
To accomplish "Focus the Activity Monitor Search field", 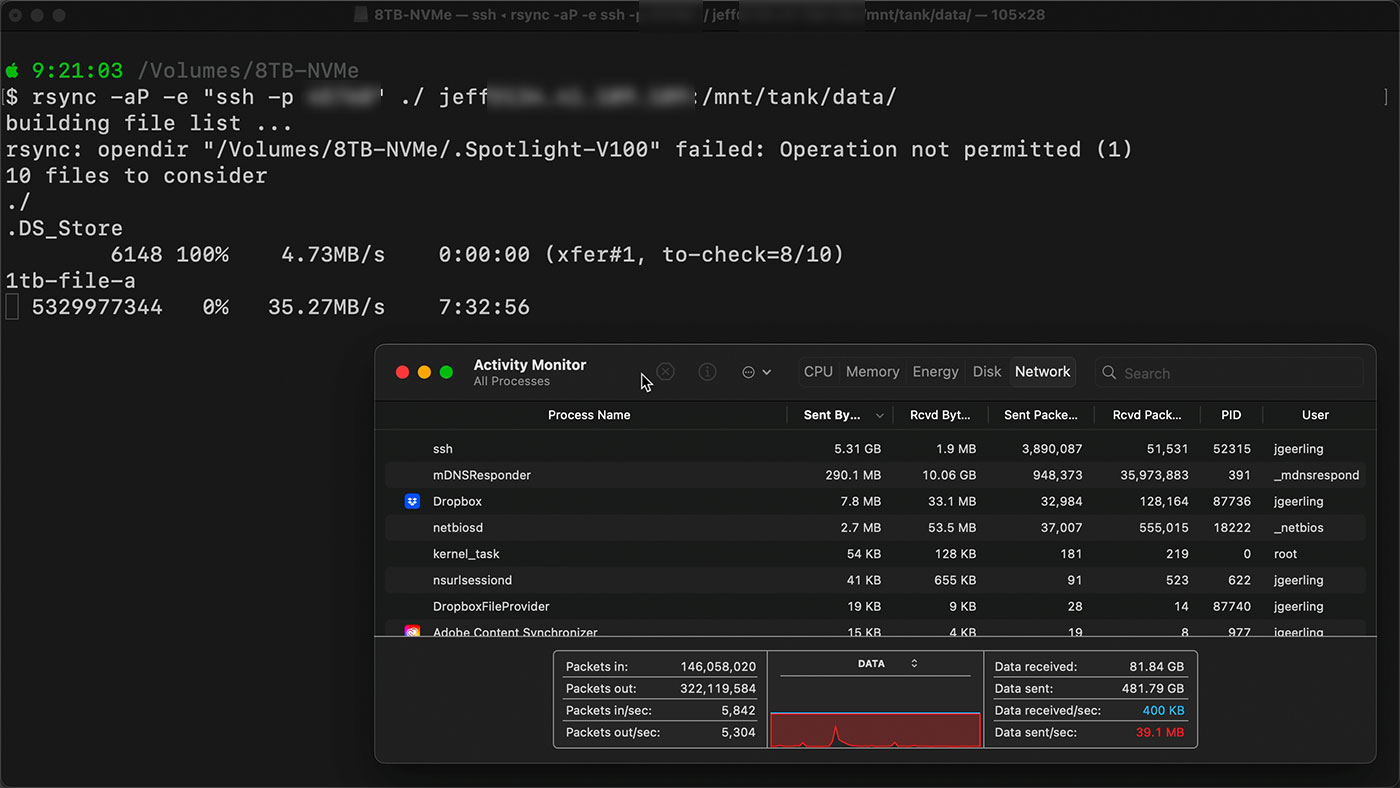I will coord(1229,373).
